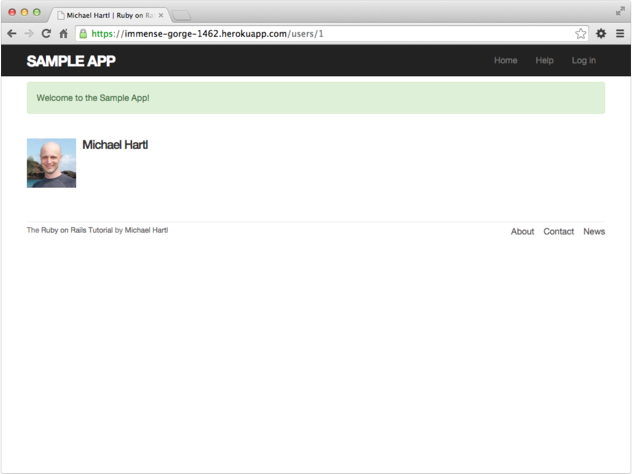
Task: Open the Contact footer link
Action: click(x=558, y=232)
